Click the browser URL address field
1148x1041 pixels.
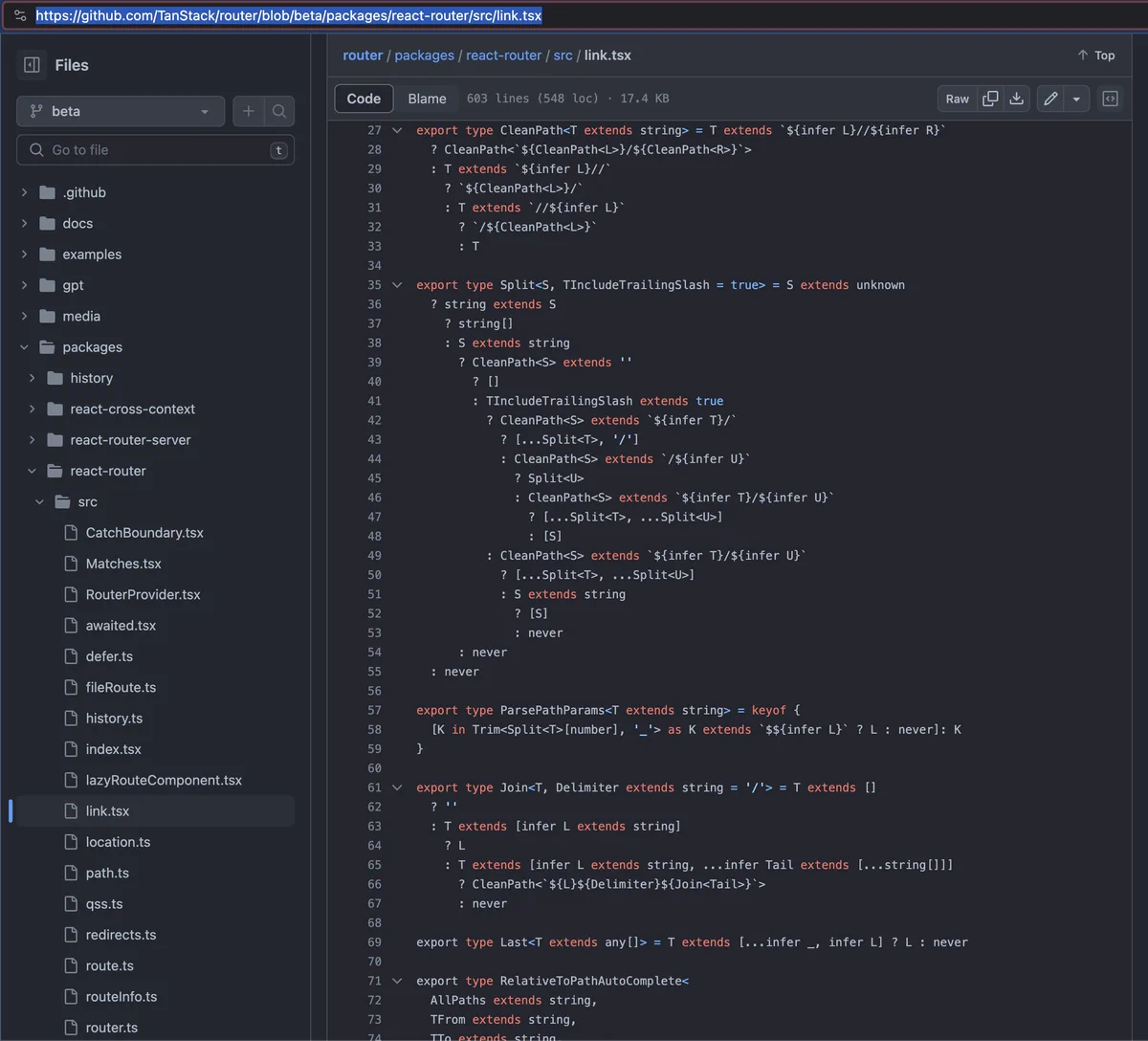pos(574,15)
